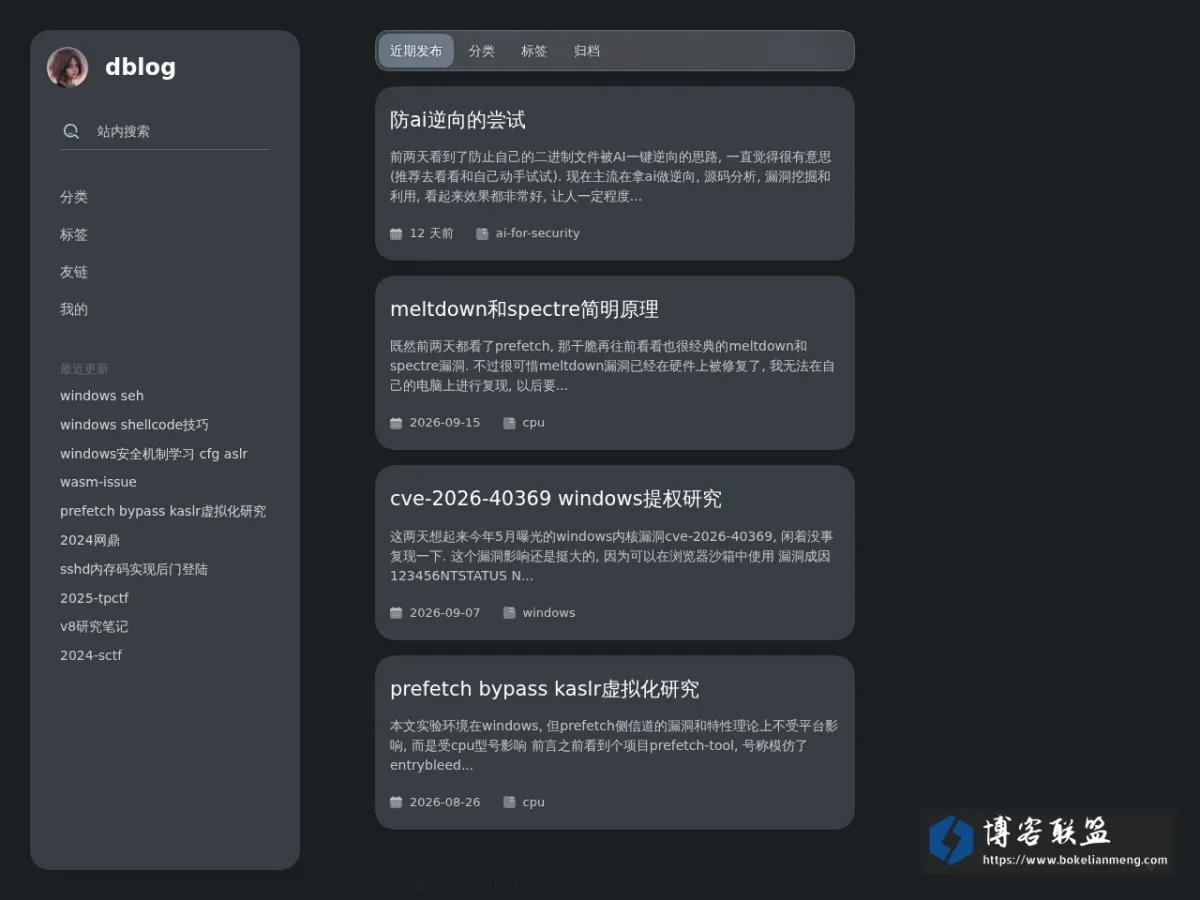Viewport: 1200px width, 900px height.
Task: Click calendar icon beside 2026-09-07
Action: (396, 613)
